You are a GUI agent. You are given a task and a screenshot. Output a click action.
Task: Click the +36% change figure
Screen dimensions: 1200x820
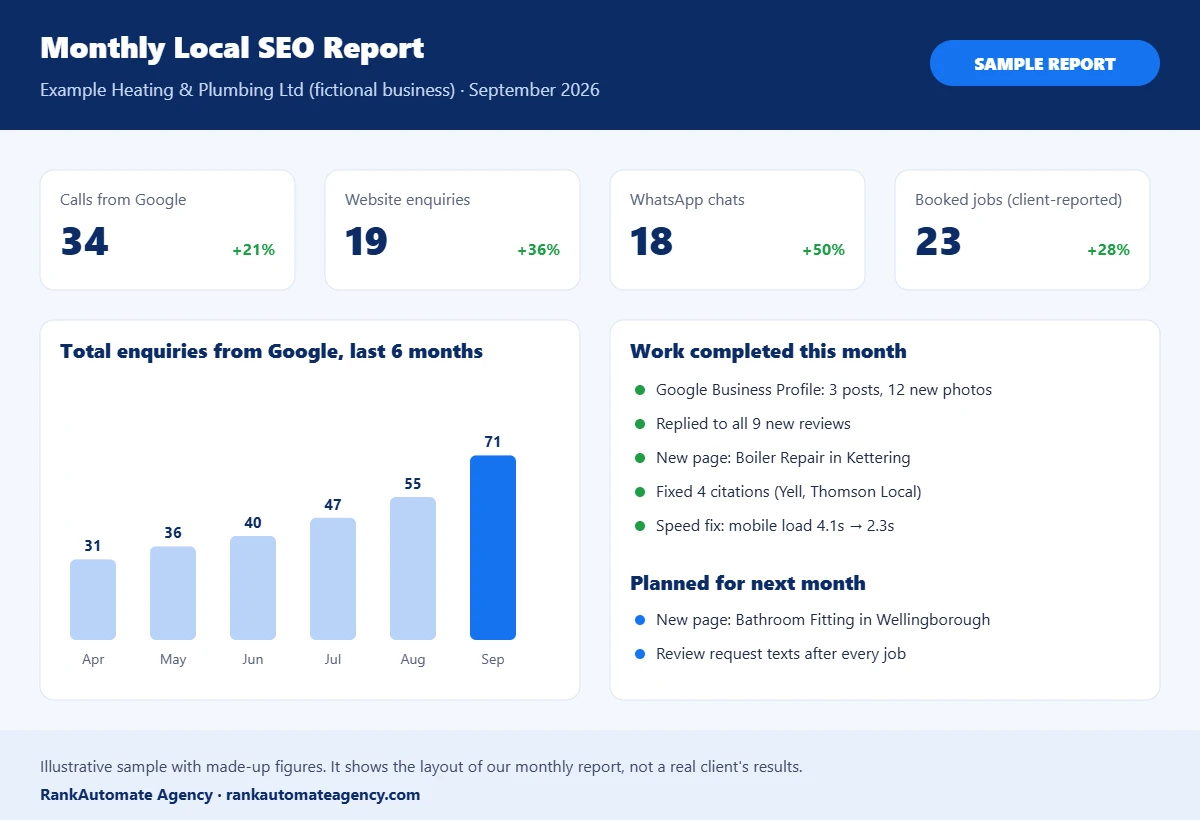[538, 250]
